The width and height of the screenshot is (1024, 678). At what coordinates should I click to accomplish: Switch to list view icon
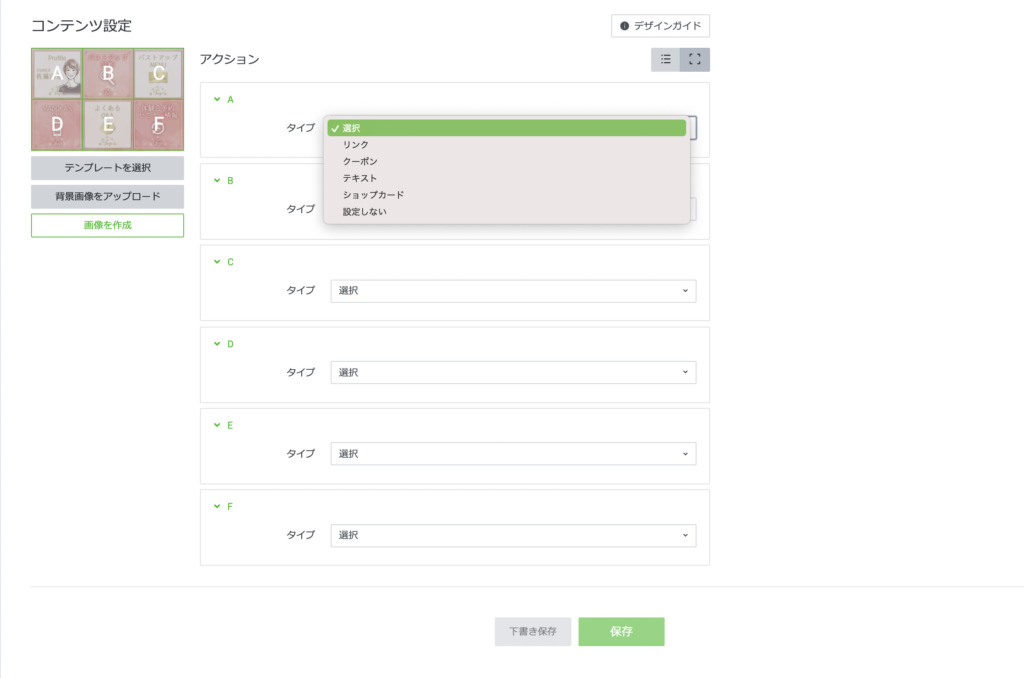(x=666, y=60)
